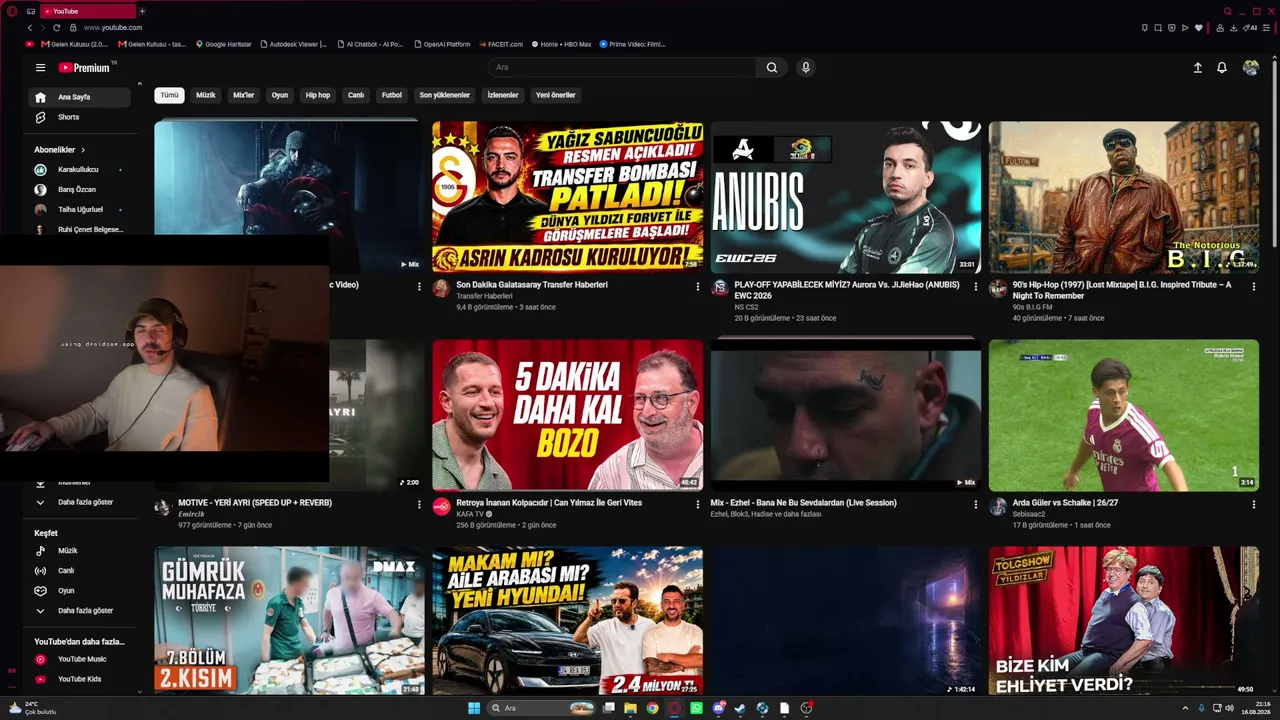The width and height of the screenshot is (1280, 720).
Task: Select the Futbol filter chip
Action: point(392,95)
